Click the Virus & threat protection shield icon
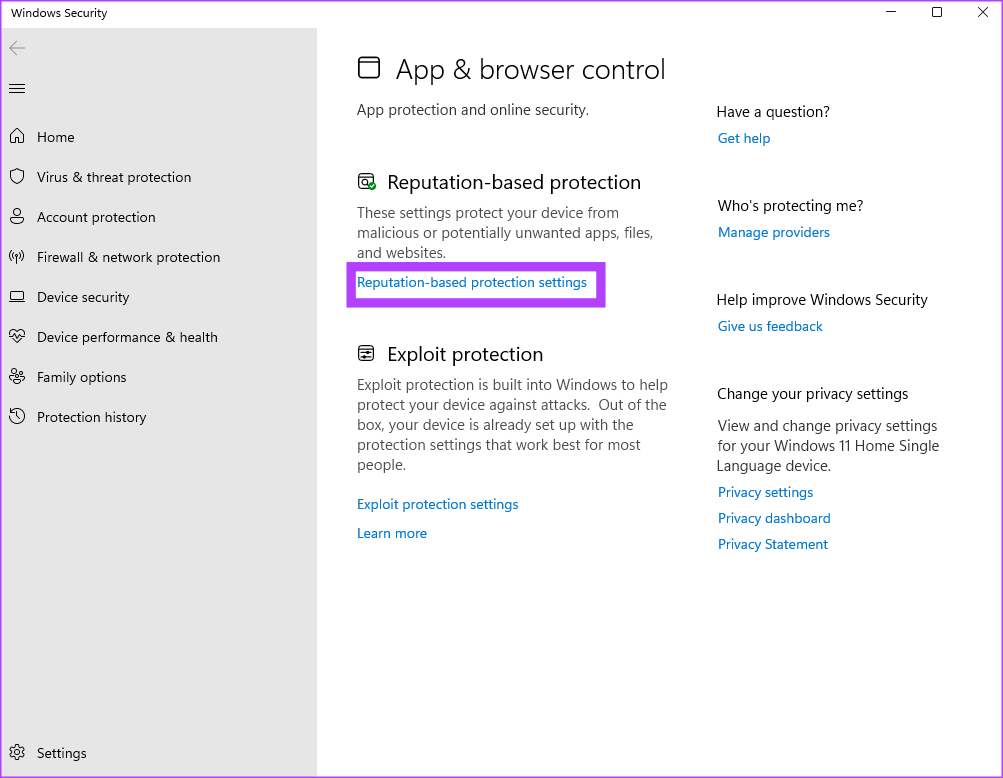1003x778 pixels. 17,177
